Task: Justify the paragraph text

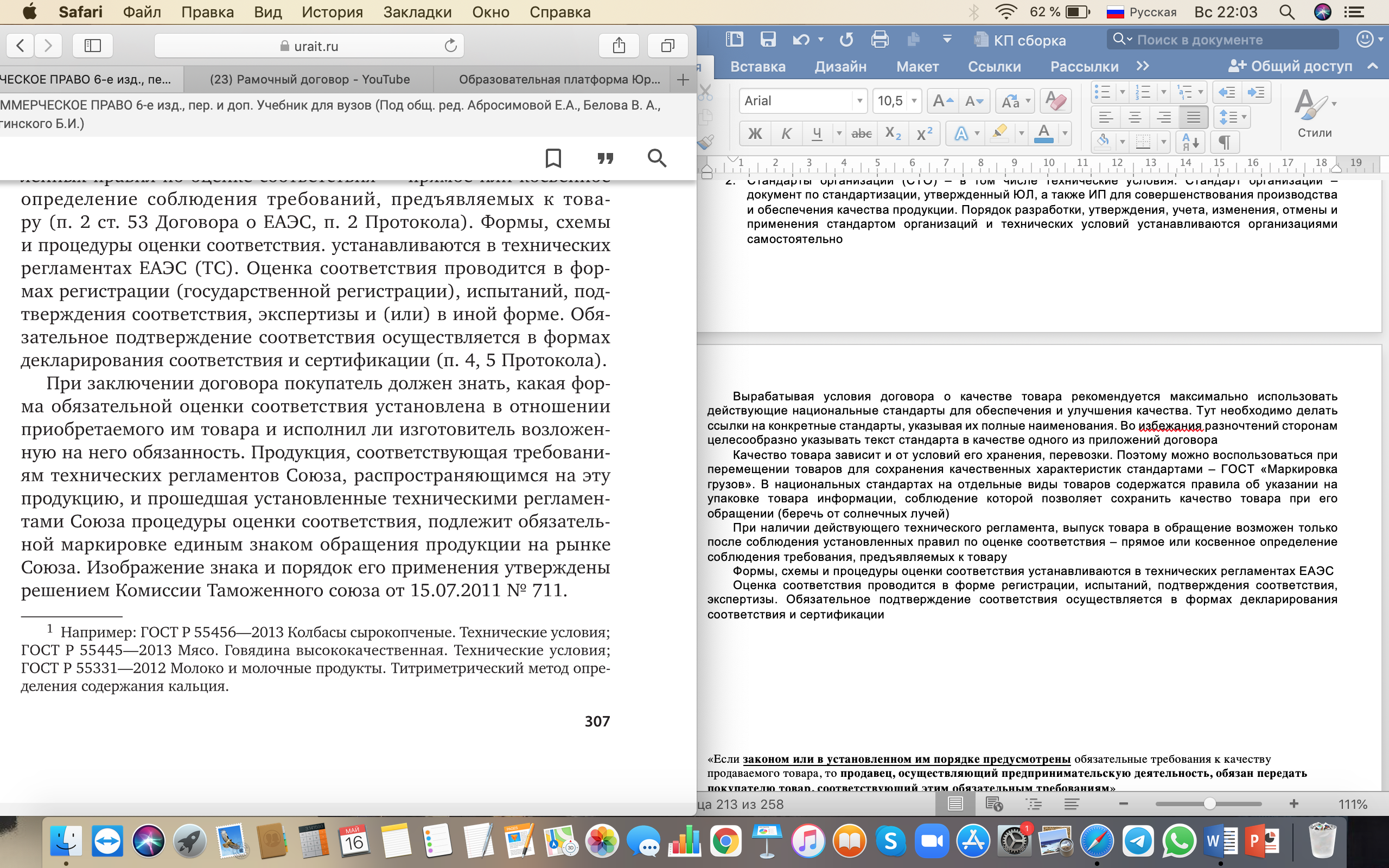Action: click(1193, 118)
